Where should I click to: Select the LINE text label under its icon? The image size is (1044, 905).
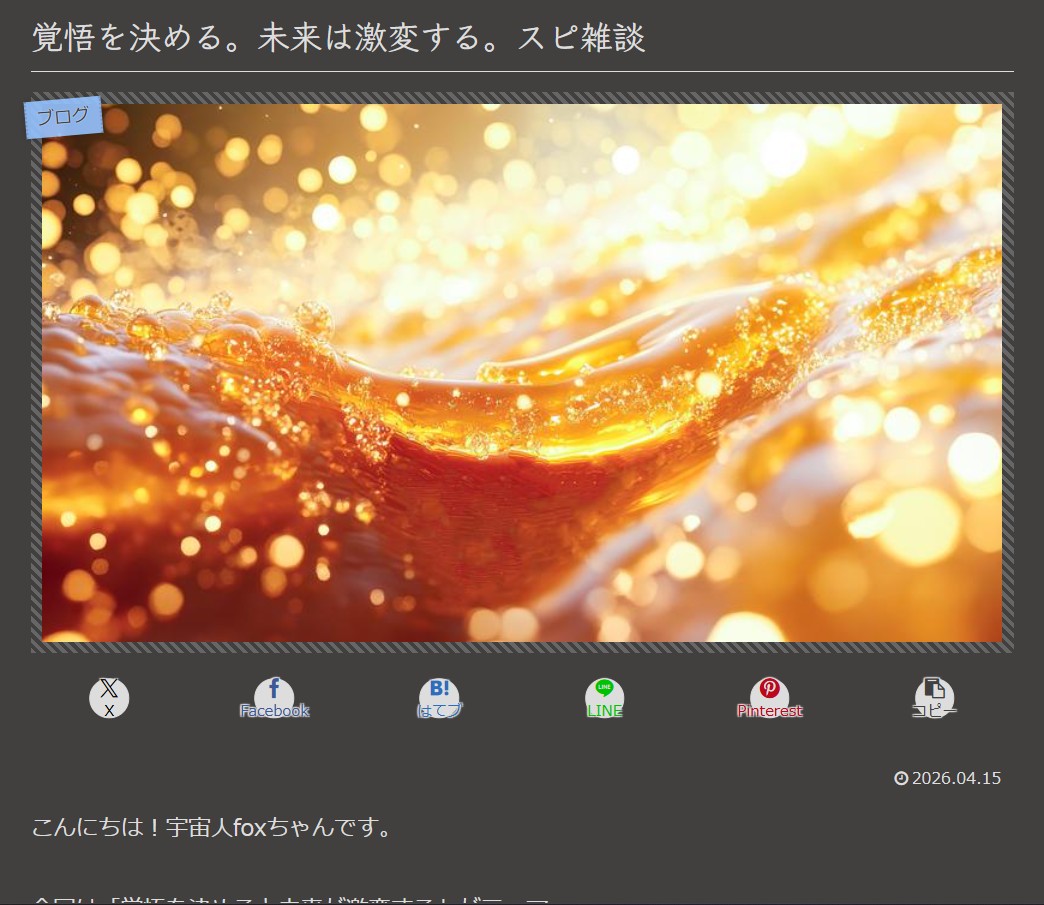point(604,710)
